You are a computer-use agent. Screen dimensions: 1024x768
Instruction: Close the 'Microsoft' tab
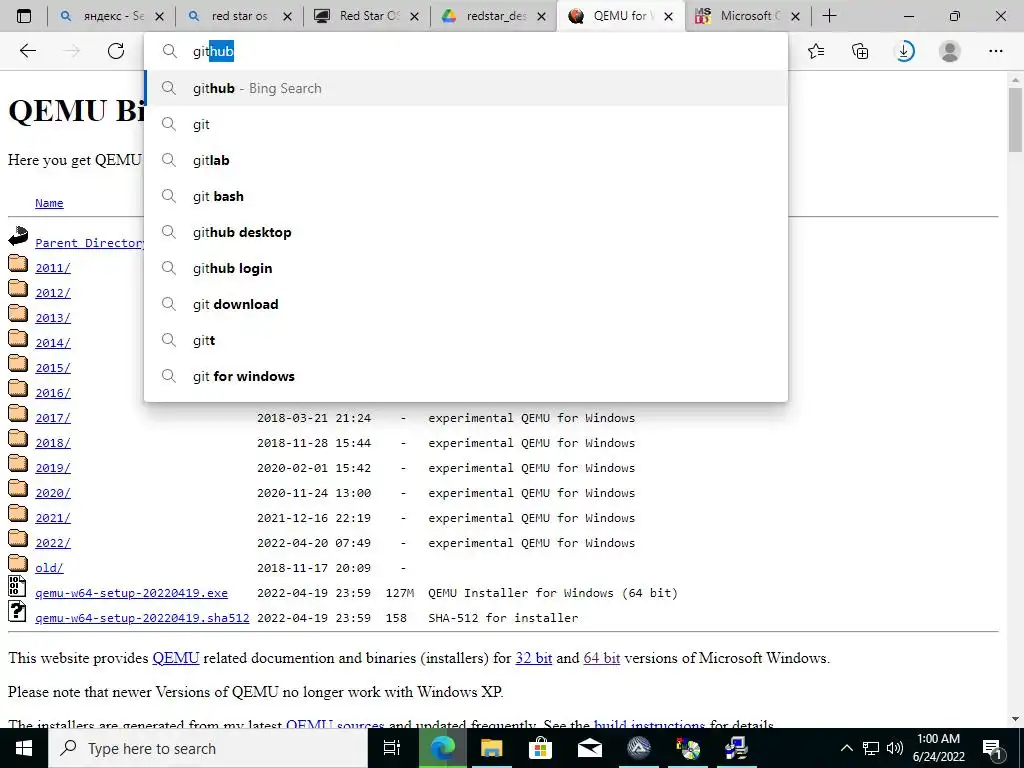pyautogui.click(x=795, y=16)
